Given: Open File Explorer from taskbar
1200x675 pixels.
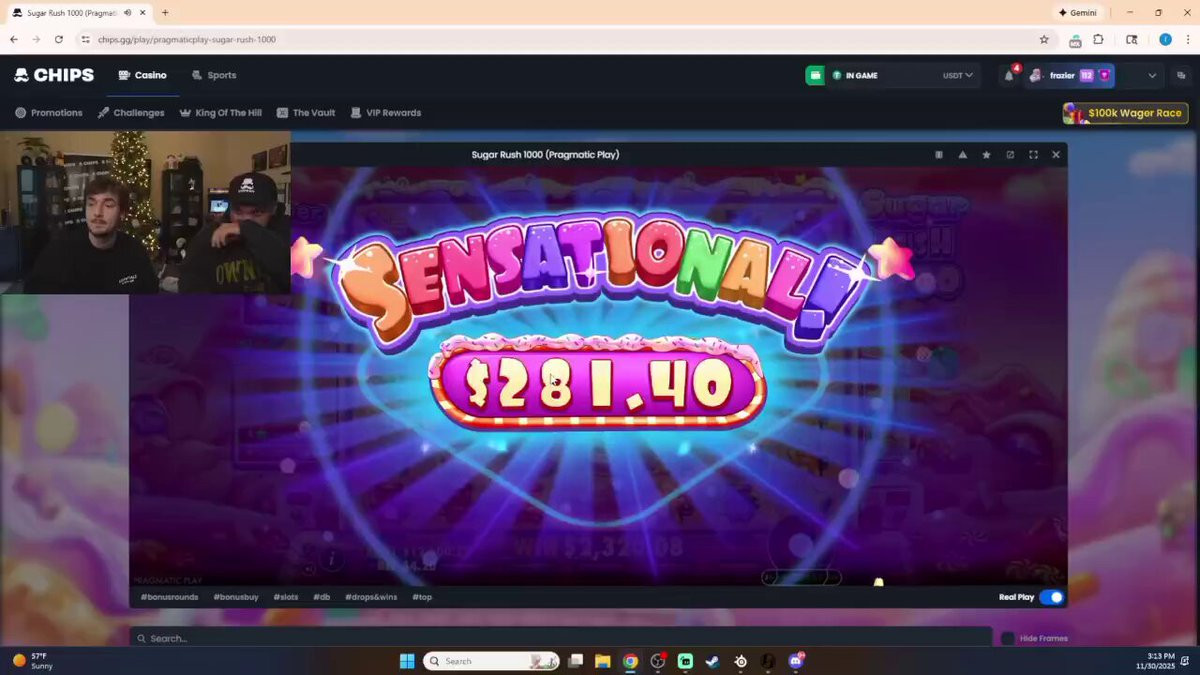Looking at the screenshot, I should click(602, 661).
